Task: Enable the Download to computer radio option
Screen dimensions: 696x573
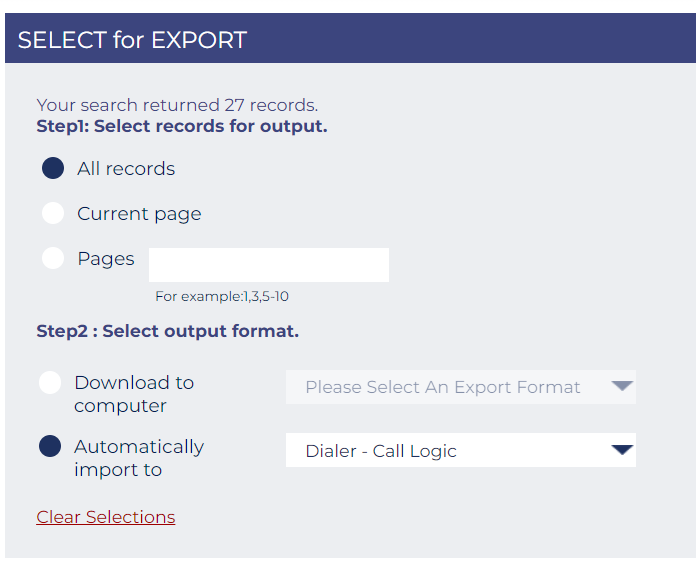Action: pos(50,382)
